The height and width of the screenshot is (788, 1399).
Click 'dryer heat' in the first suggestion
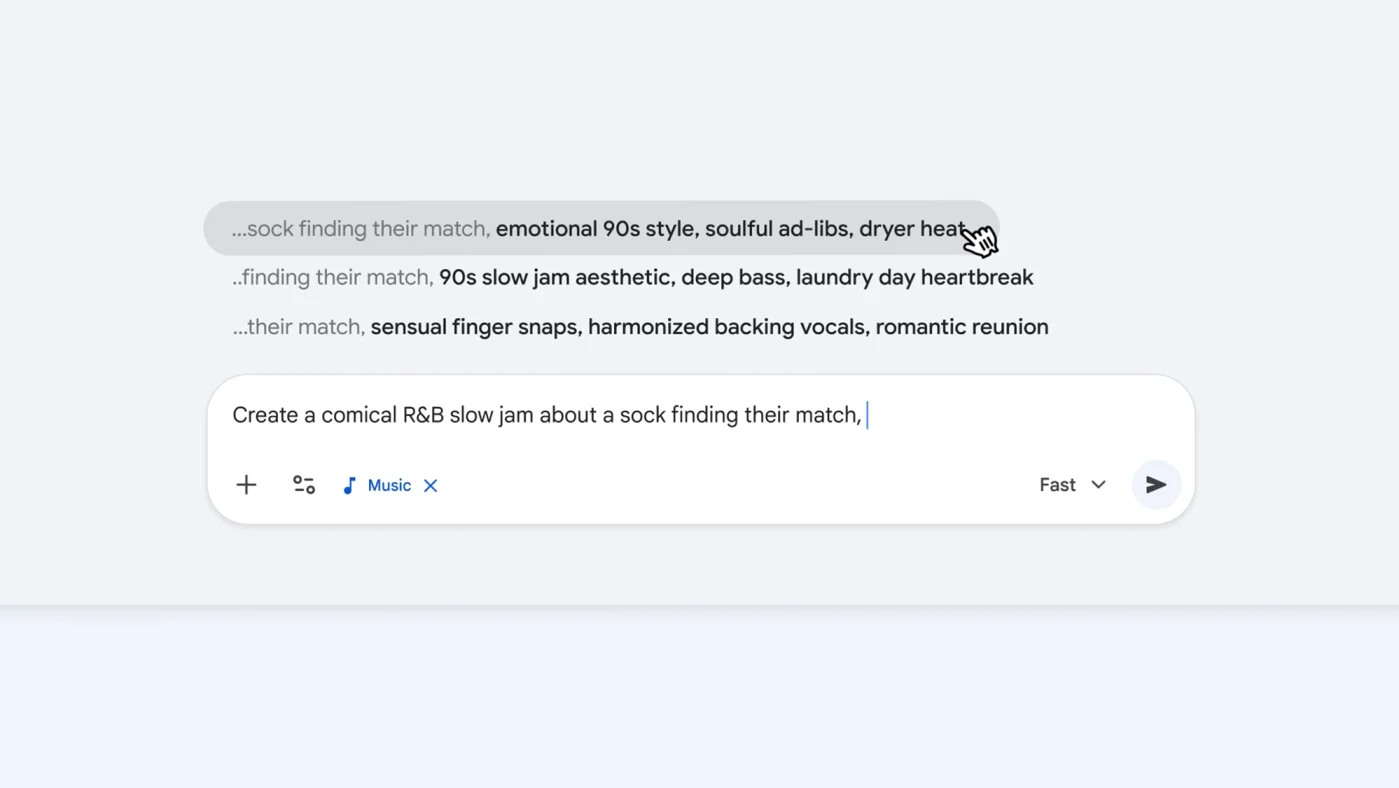pos(910,229)
